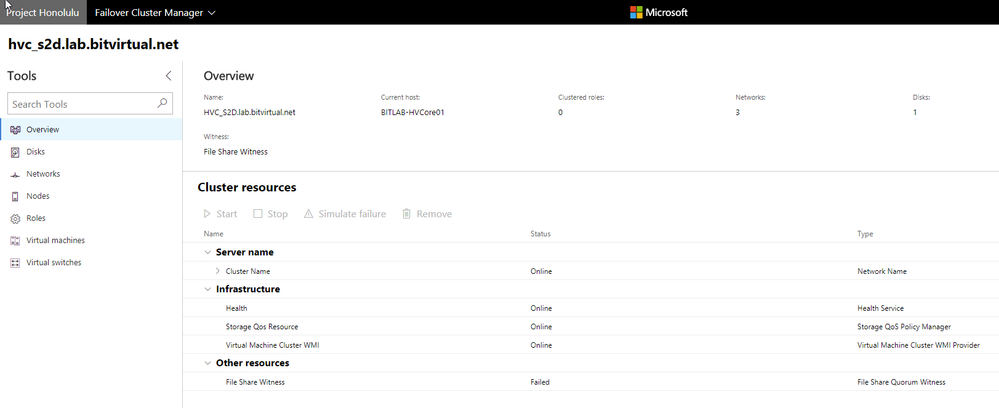This screenshot has height=408, width=999.
Task: Select the Virtual Machine Cluster WMI row
Action: click(x=591, y=345)
